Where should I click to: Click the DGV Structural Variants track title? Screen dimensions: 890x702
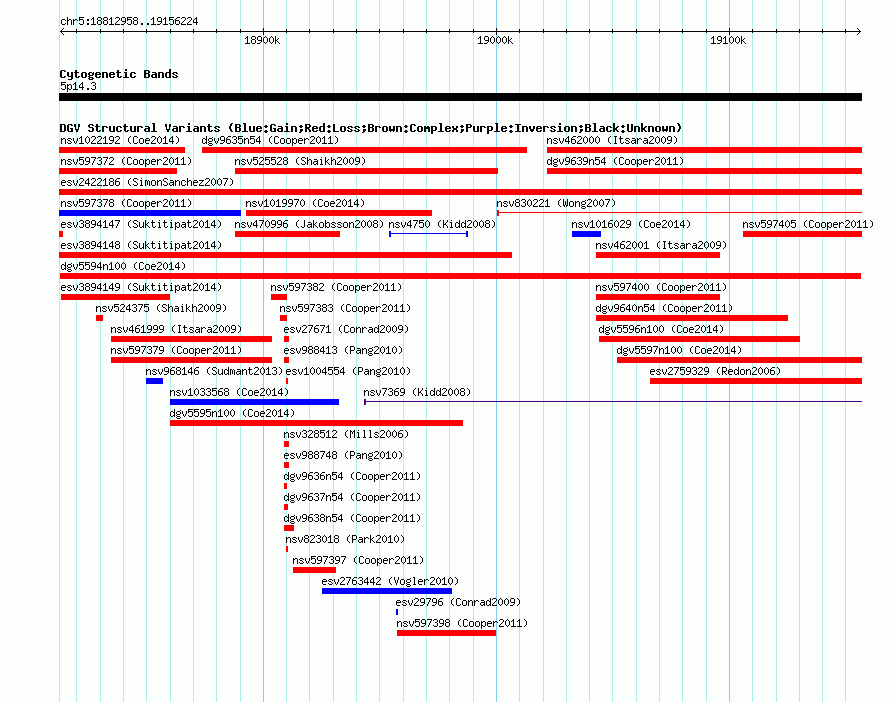(371, 128)
